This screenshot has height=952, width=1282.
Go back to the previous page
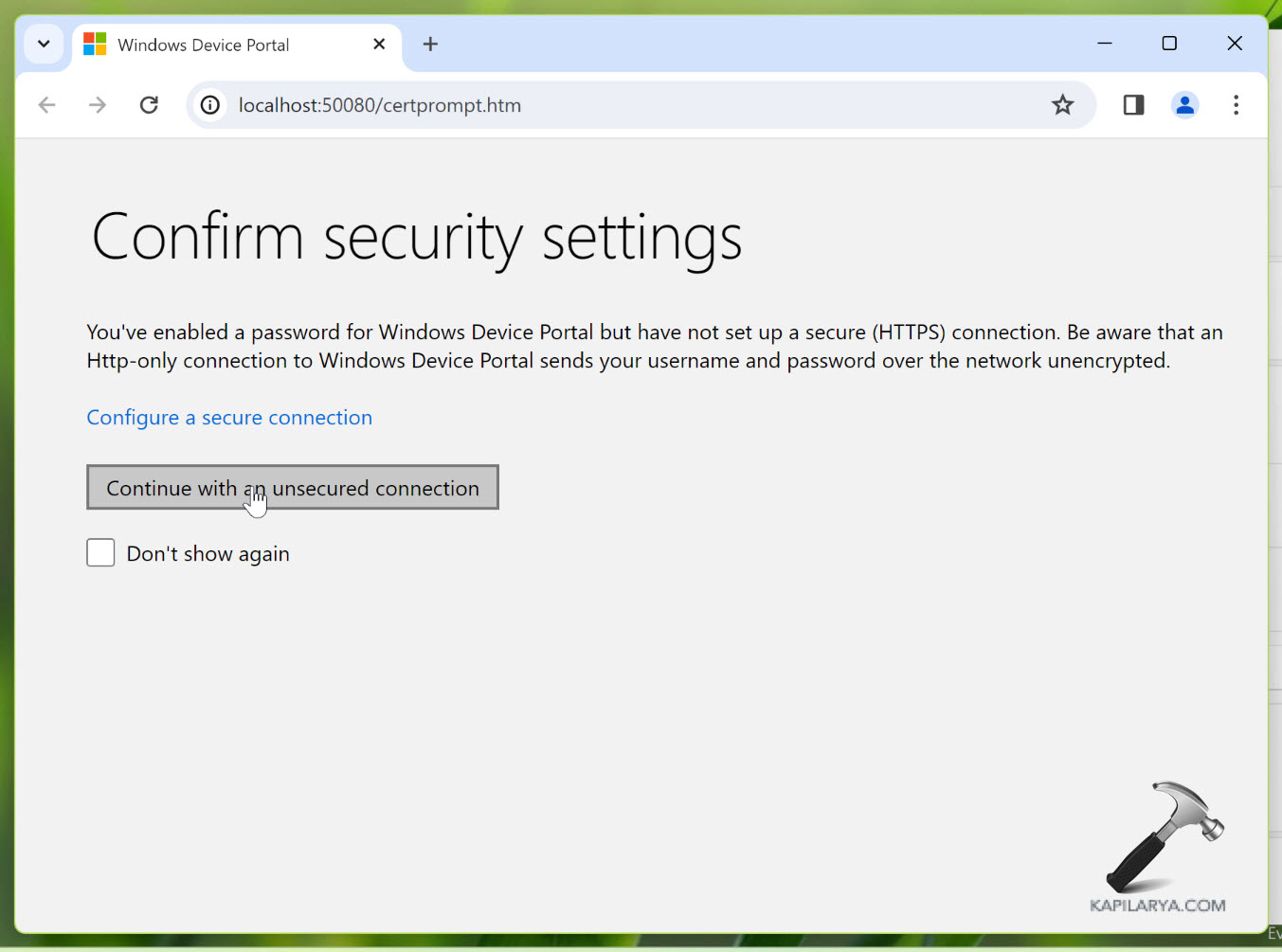(46, 105)
